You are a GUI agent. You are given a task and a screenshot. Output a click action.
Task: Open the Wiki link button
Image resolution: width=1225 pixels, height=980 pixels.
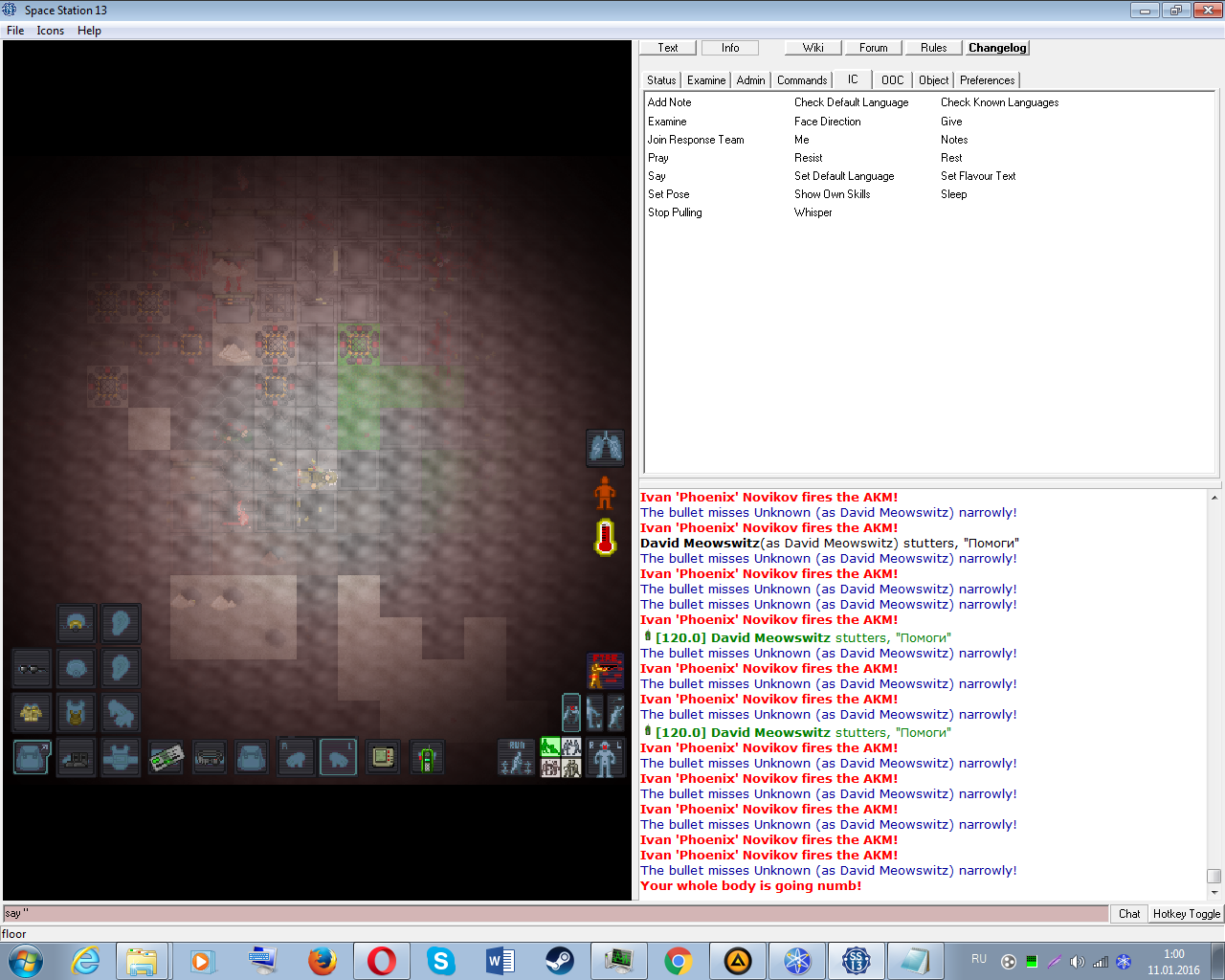pyautogui.click(x=813, y=48)
